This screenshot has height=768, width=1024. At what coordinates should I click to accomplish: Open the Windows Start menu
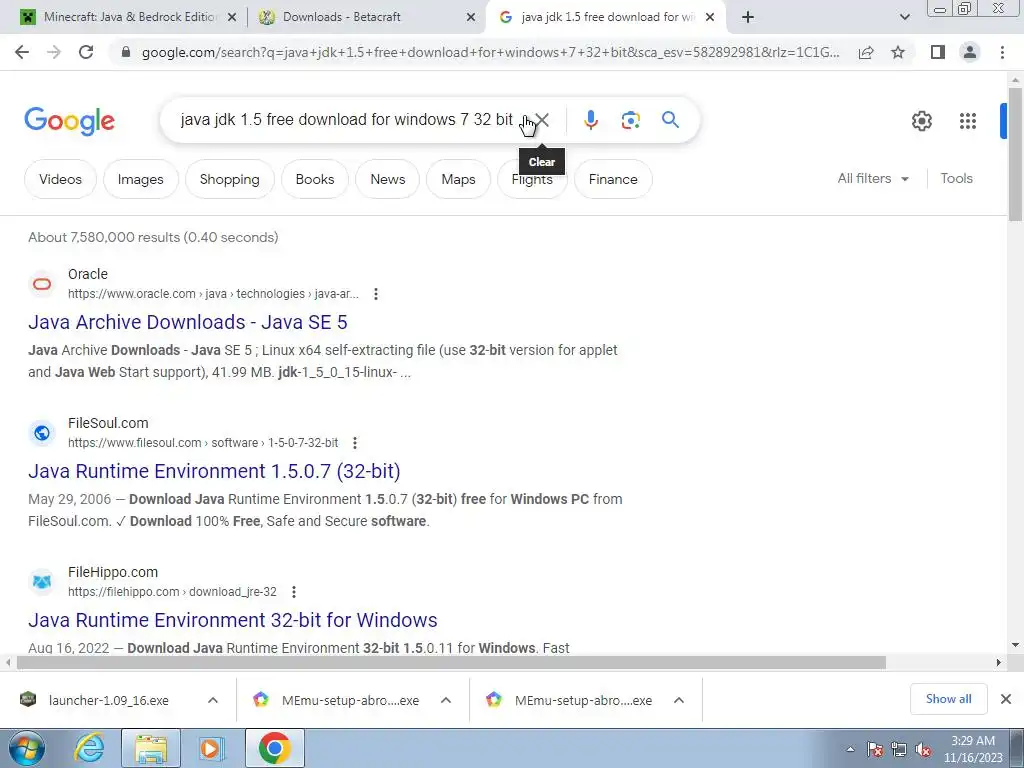pyautogui.click(x=26, y=748)
